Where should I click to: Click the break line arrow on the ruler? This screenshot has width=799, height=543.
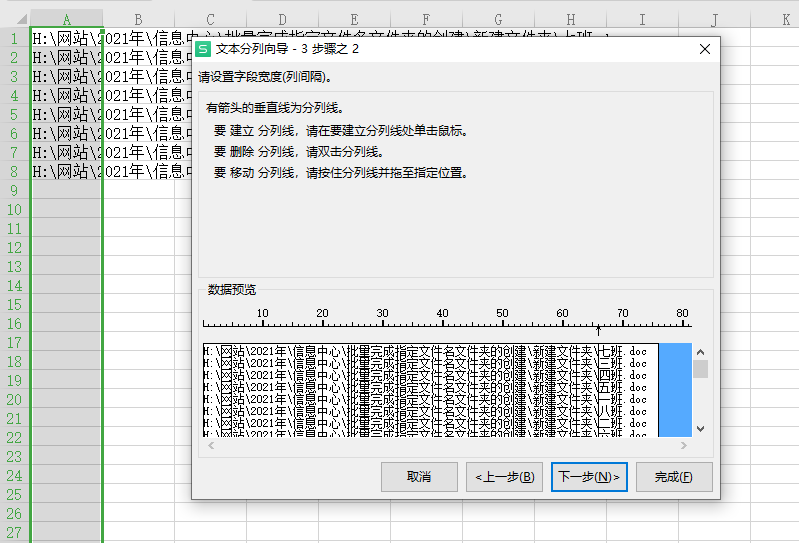598,327
